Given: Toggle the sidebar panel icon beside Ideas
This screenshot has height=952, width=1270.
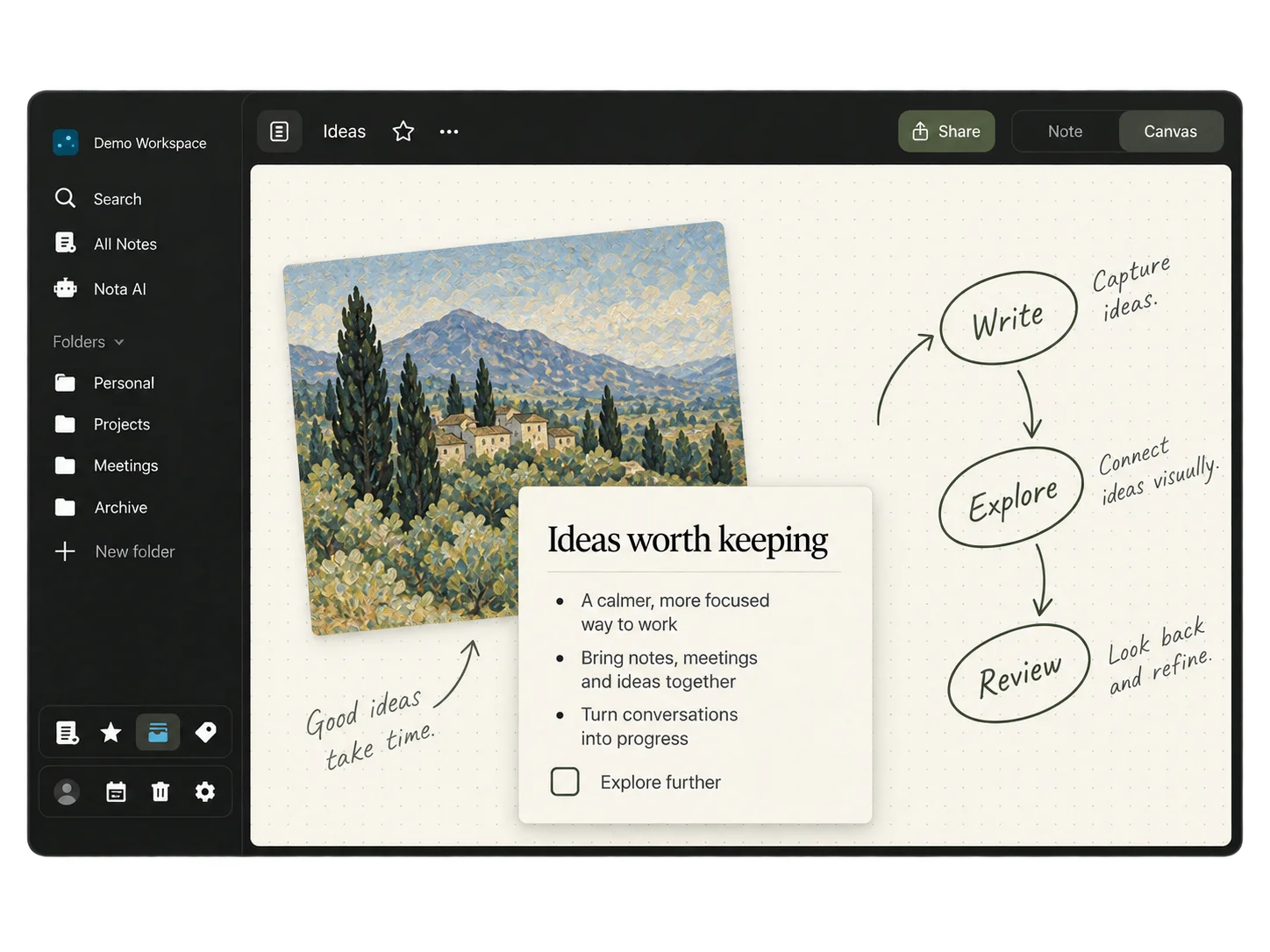Looking at the screenshot, I should click(x=279, y=131).
